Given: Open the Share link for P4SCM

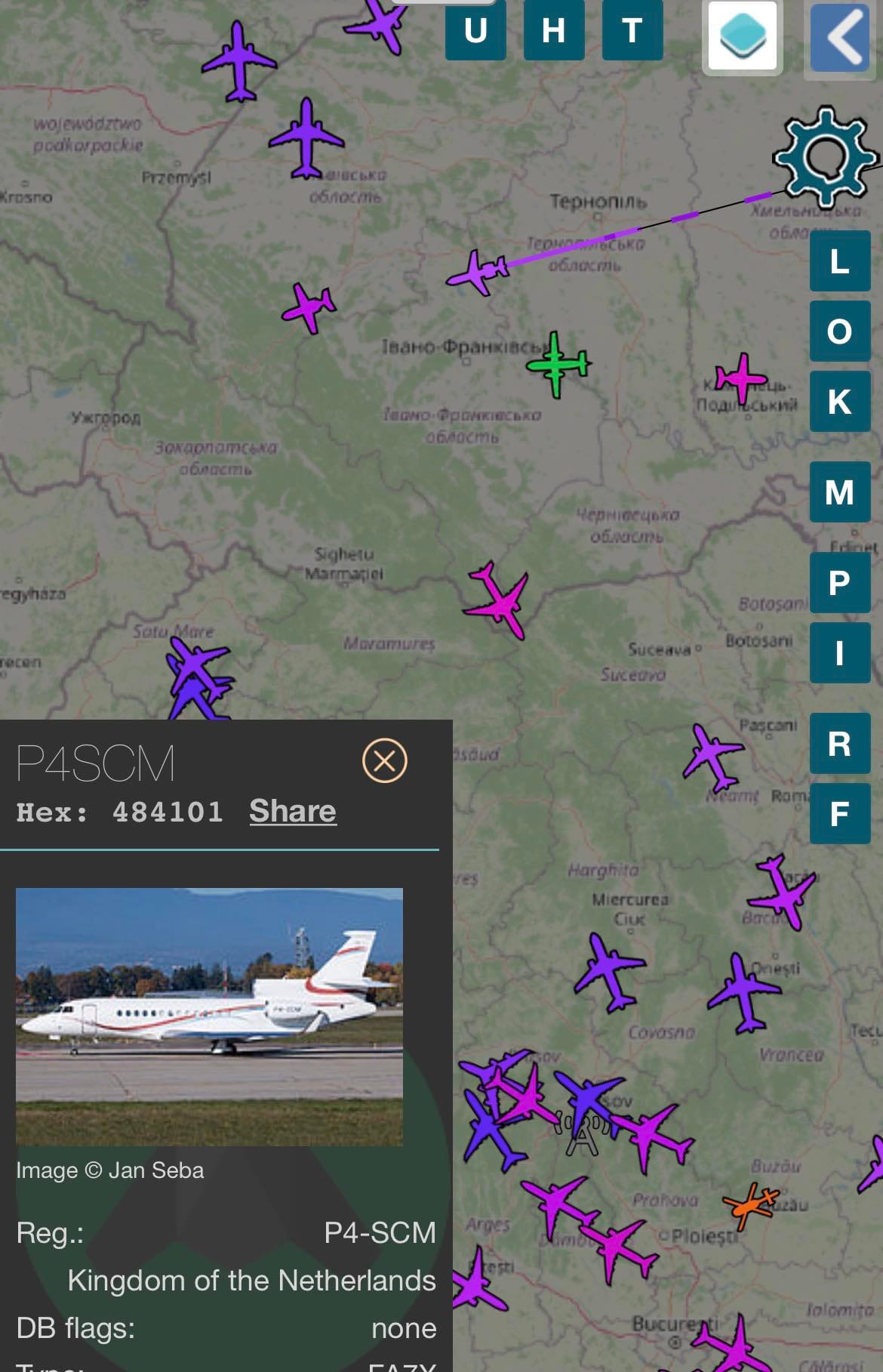Looking at the screenshot, I should point(293,811).
